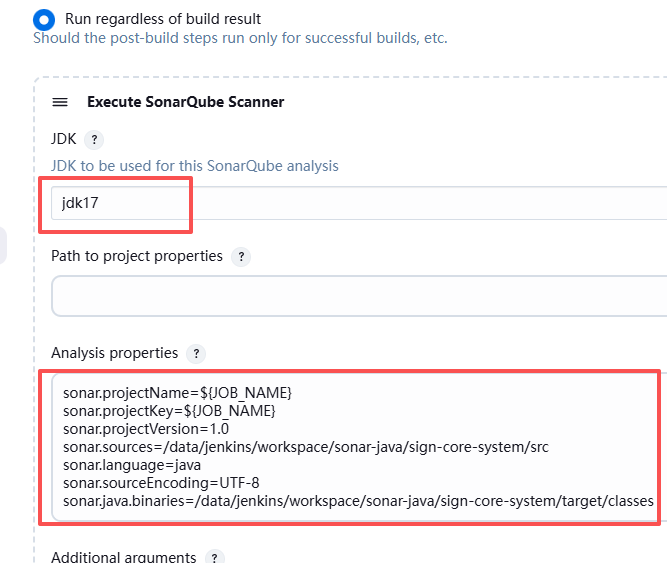Click the "Analysis properties" label
This screenshot has height=563, width=667.
tap(114, 353)
